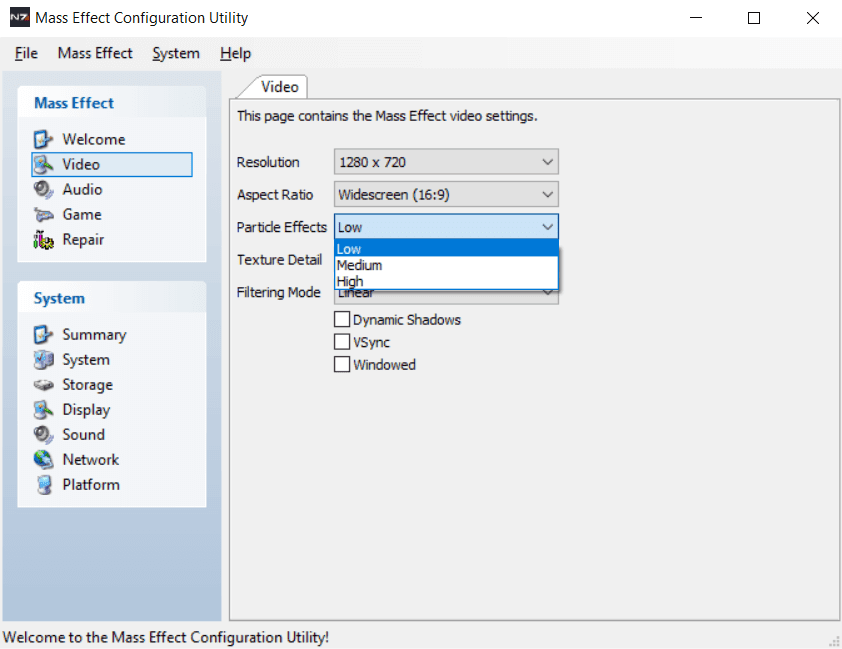Screen dimensions: 842x649
Task: Expand the Resolution dropdown
Action: click(446, 162)
